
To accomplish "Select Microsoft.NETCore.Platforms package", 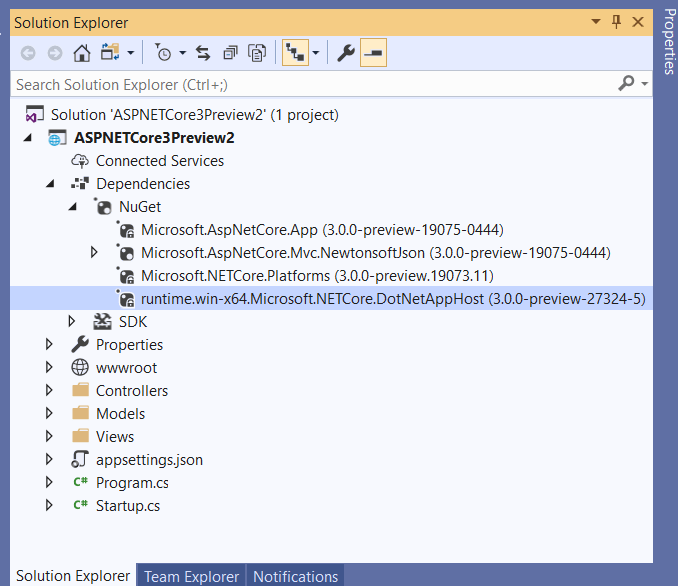I will click(317, 275).
